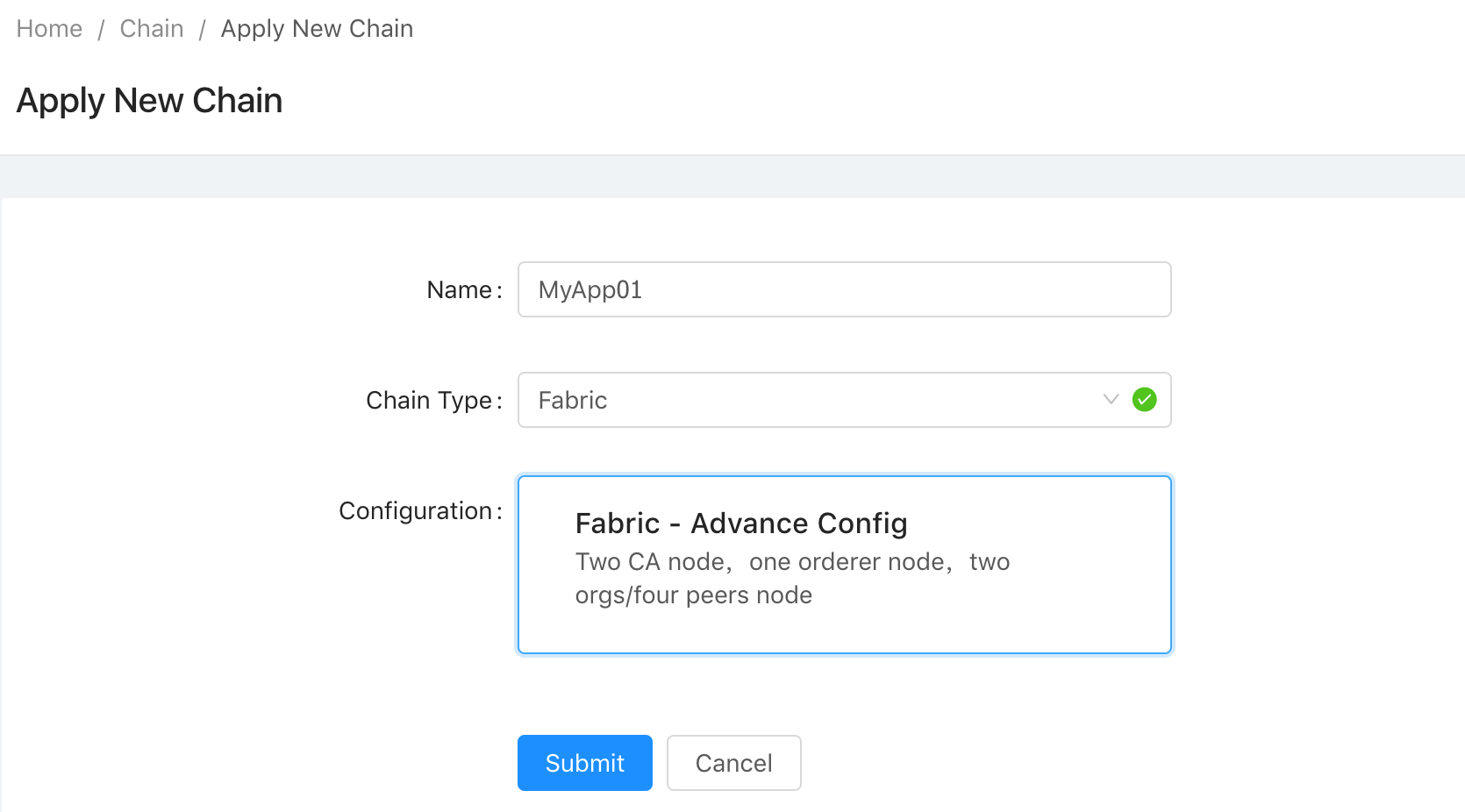Cancel the chain application

tap(734, 763)
